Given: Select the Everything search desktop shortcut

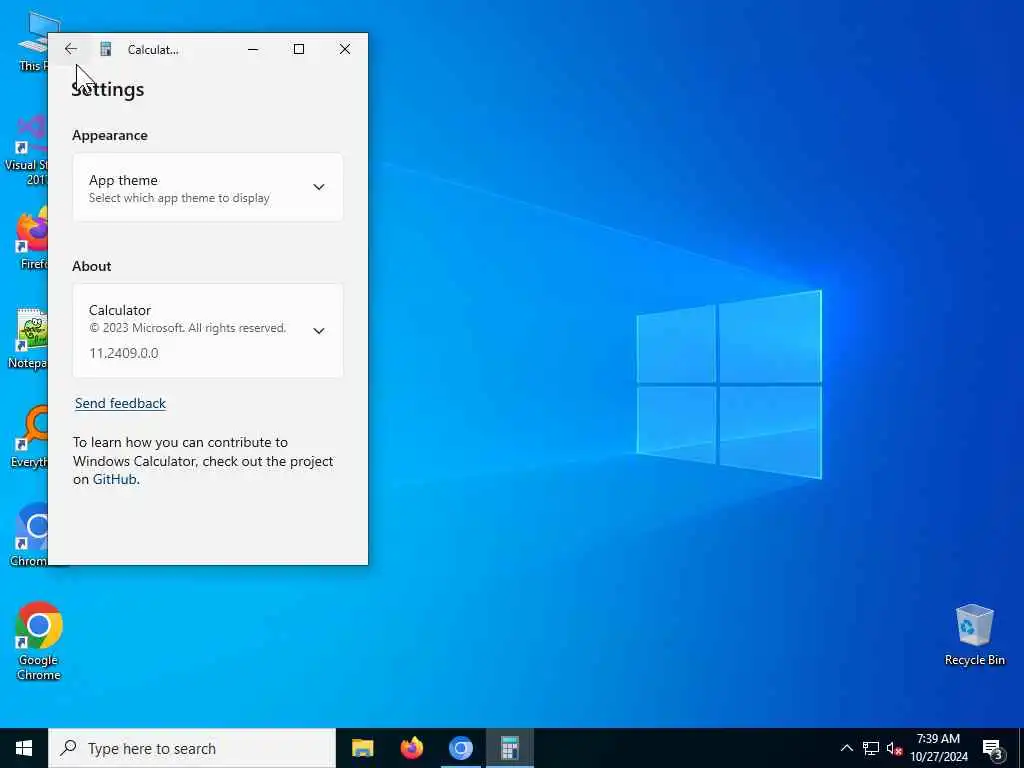Looking at the screenshot, I should tap(29, 438).
